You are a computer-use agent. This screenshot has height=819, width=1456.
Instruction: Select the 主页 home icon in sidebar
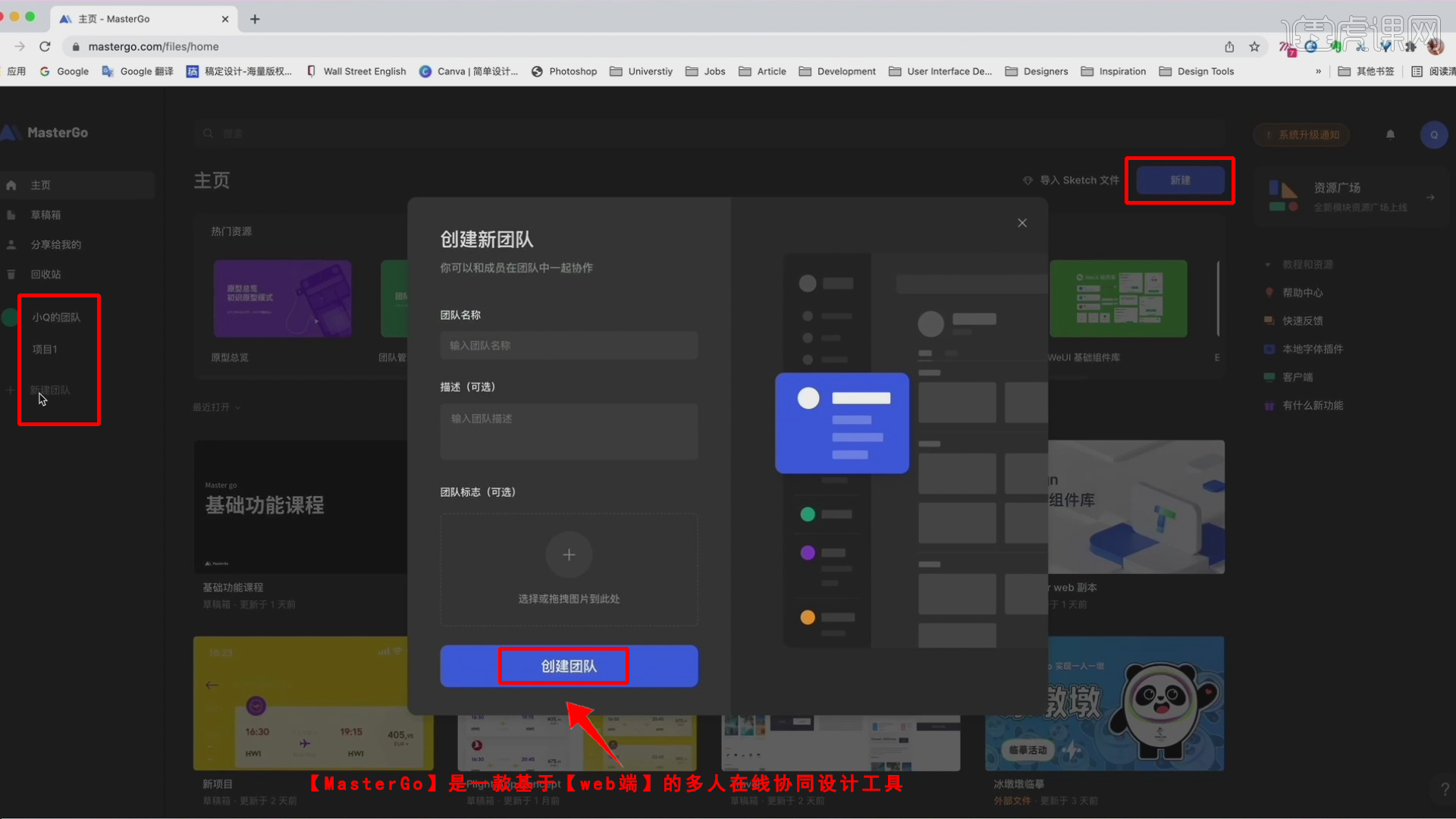point(11,184)
